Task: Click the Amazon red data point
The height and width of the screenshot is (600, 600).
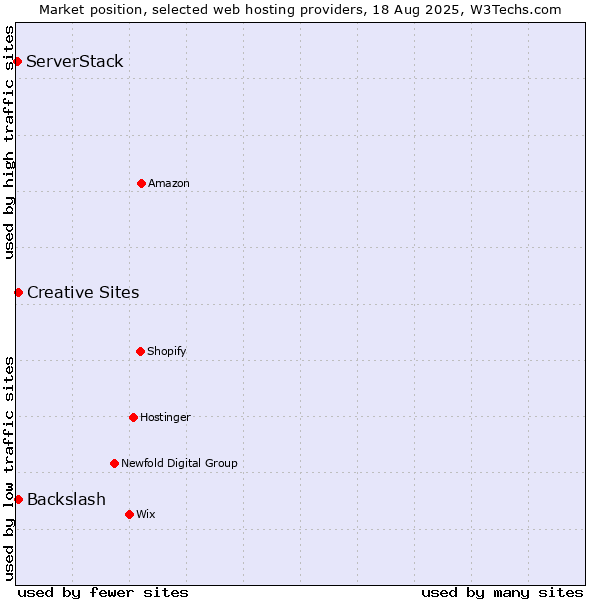Action: (141, 183)
